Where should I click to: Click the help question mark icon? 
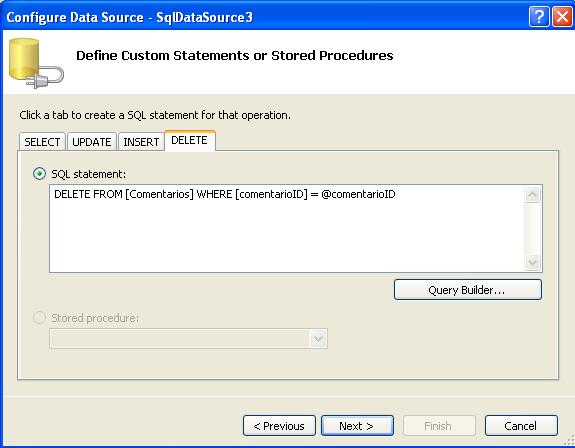coord(539,17)
